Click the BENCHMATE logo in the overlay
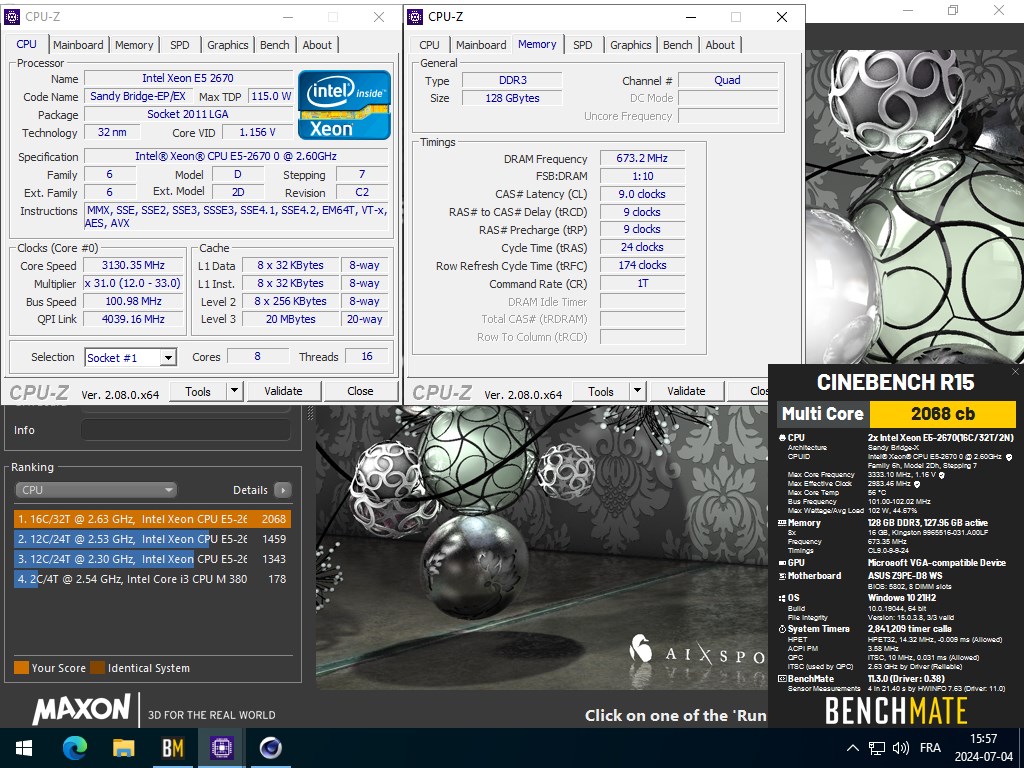This screenshot has height=768, width=1024. coord(896,711)
